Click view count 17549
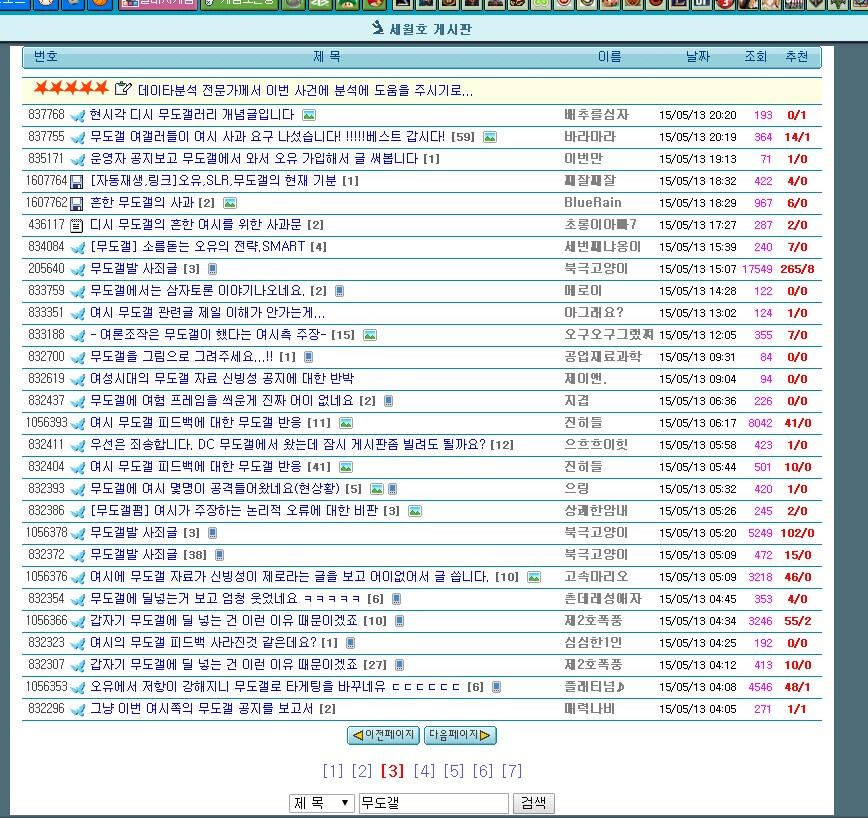This screenshot has height=818, width=868. [x=757, y=269]
